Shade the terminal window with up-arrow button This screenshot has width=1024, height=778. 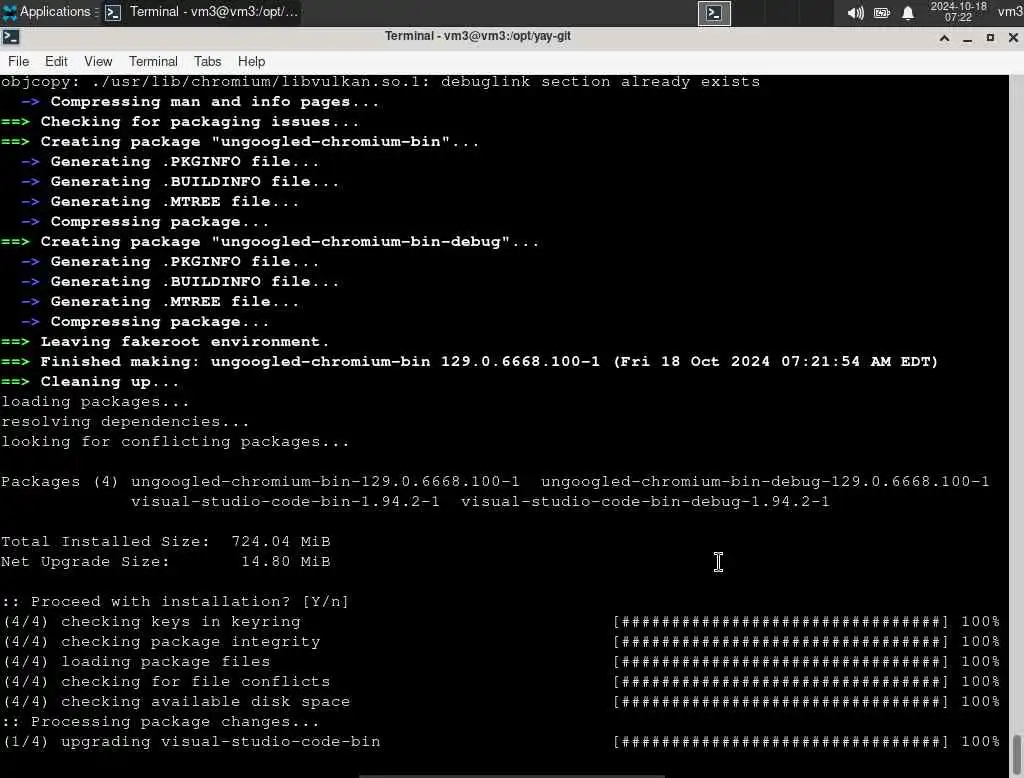click(944, 38)
